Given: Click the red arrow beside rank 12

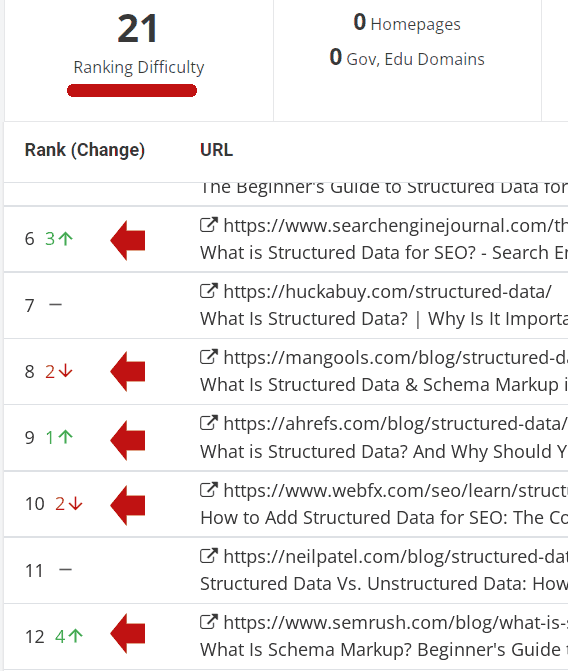Looking at the screenshot, I should [128, 634].
